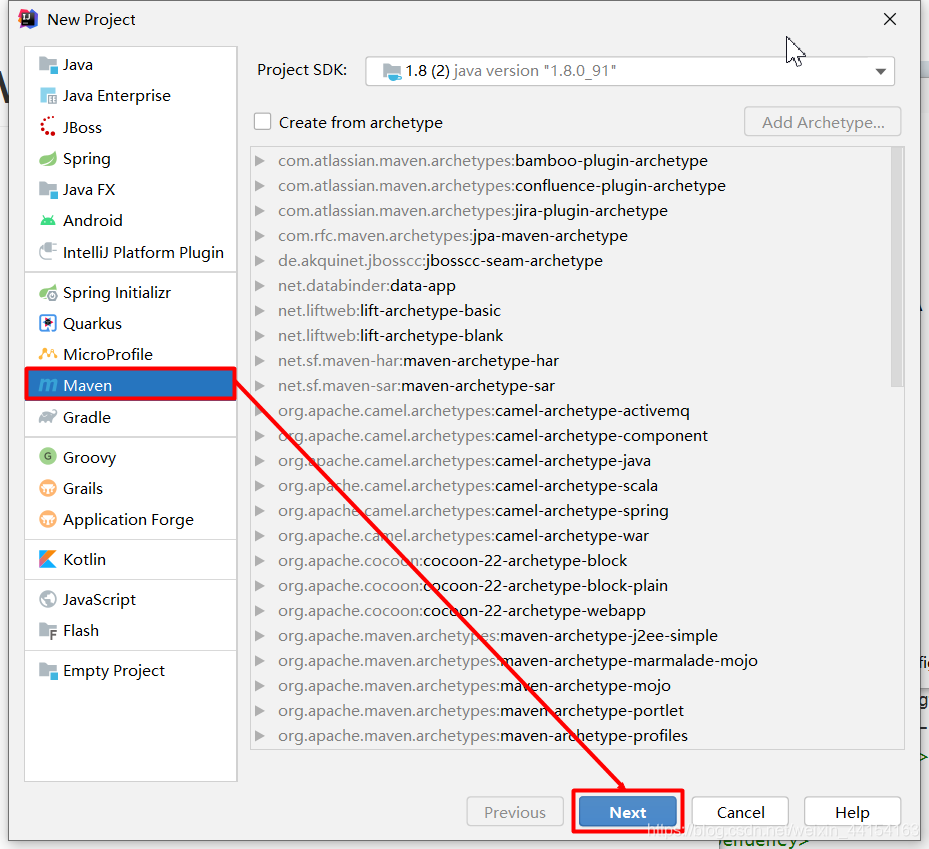
Task: Click Add Archetype button
Action: 822,122
